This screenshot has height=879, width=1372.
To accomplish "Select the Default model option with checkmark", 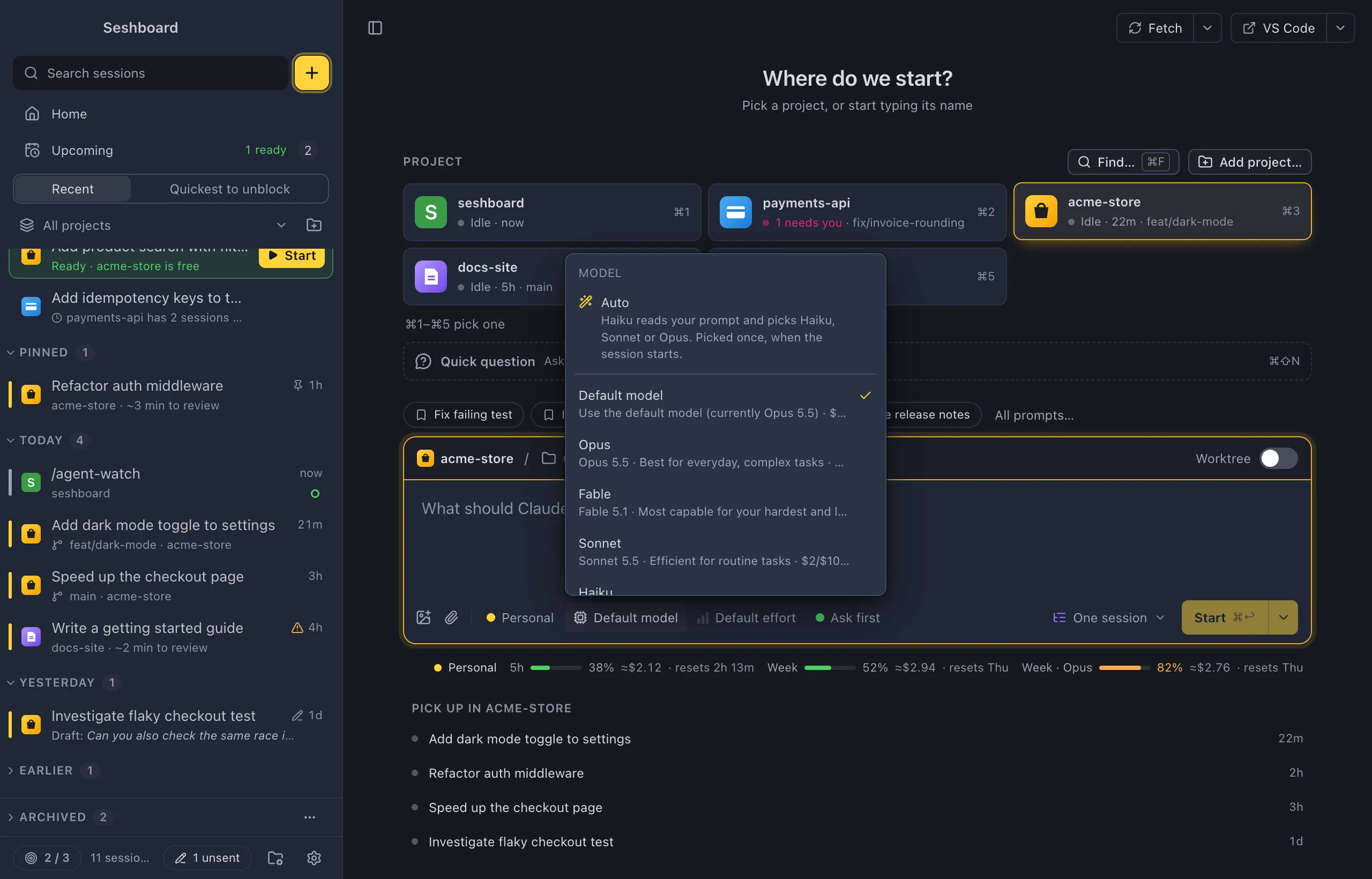I will coord(725,404).
